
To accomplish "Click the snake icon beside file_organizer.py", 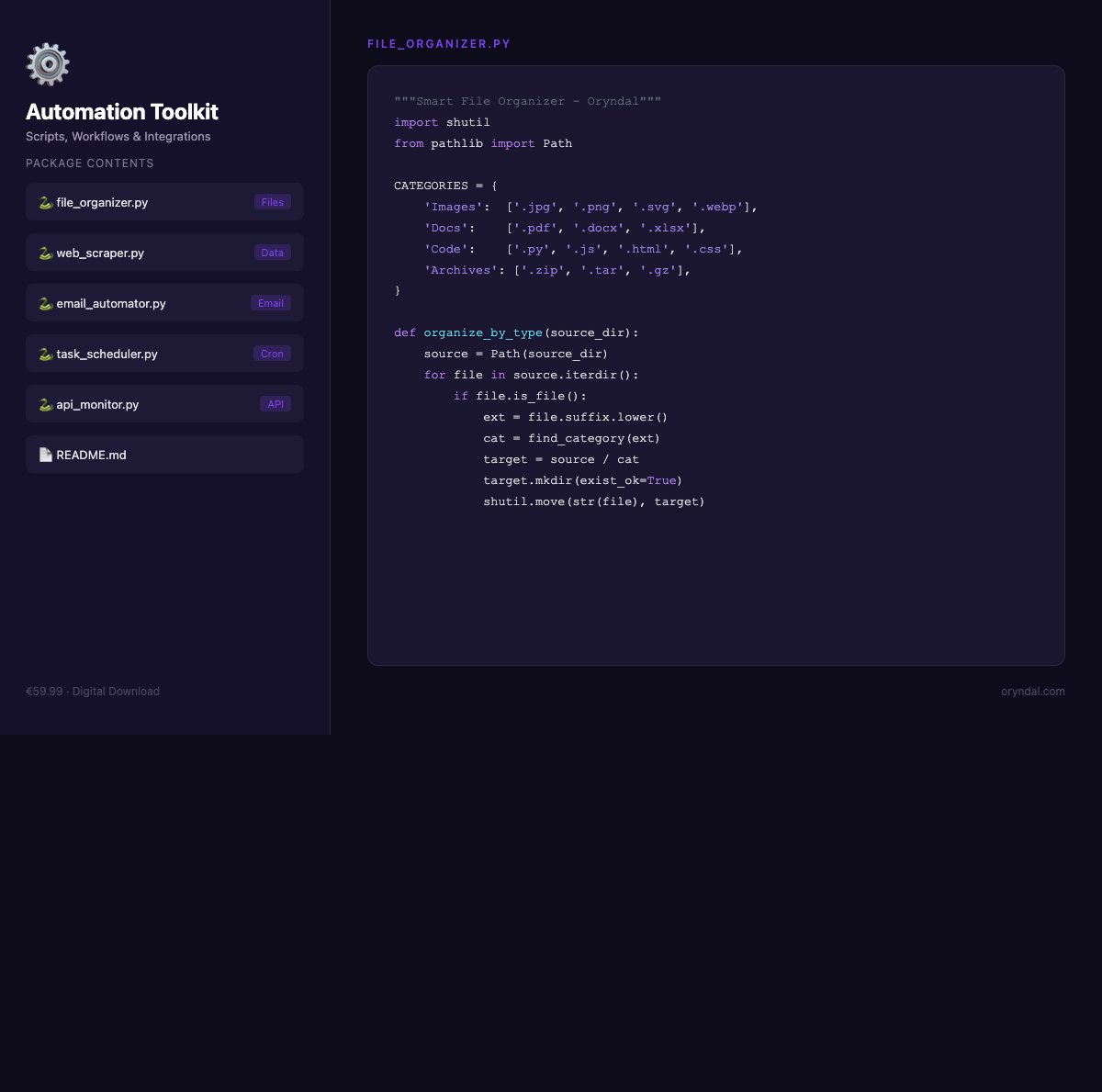I will [x=45, y=202].
